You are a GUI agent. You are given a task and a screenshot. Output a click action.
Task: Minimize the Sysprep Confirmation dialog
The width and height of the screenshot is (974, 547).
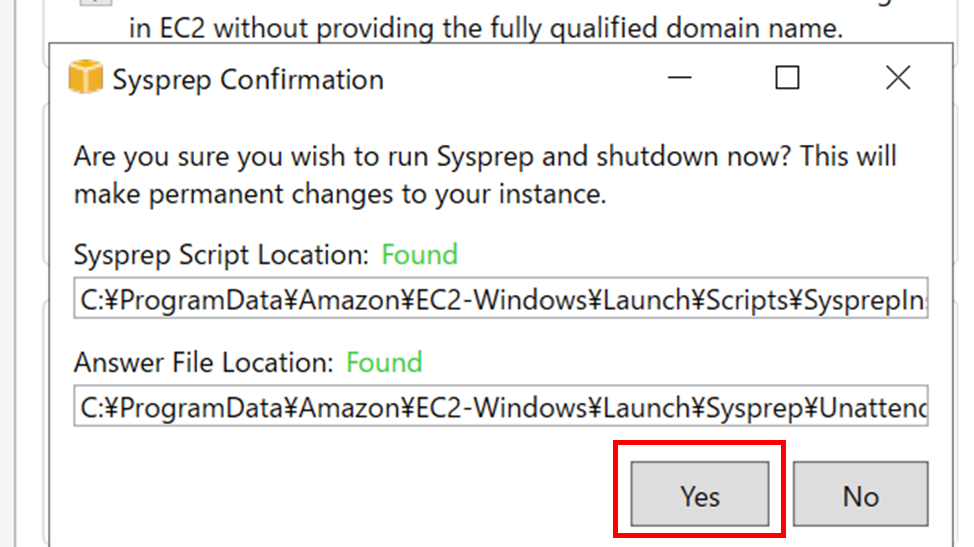point(681,78)
